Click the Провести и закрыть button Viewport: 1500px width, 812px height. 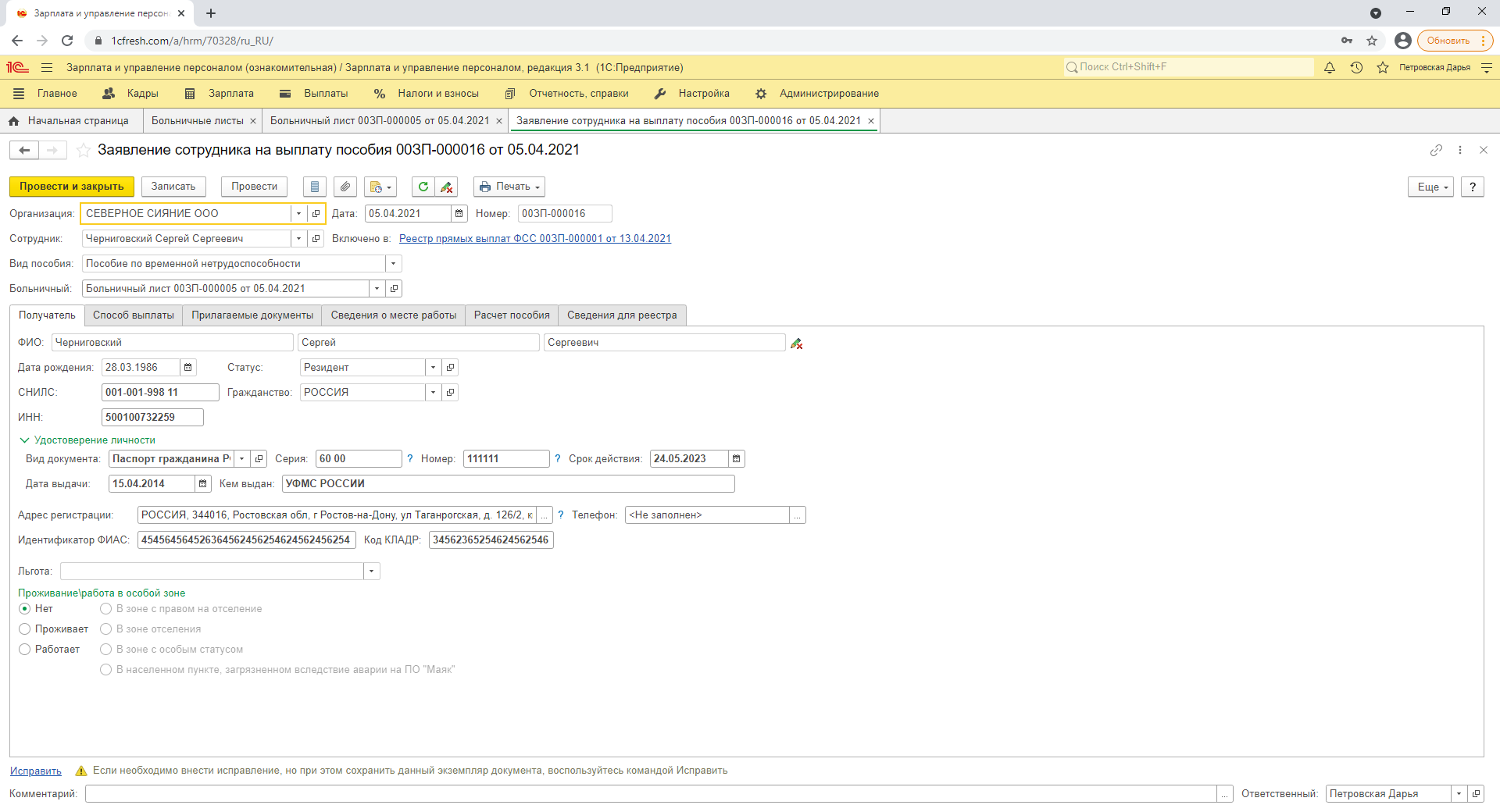[x=72, y=187]
